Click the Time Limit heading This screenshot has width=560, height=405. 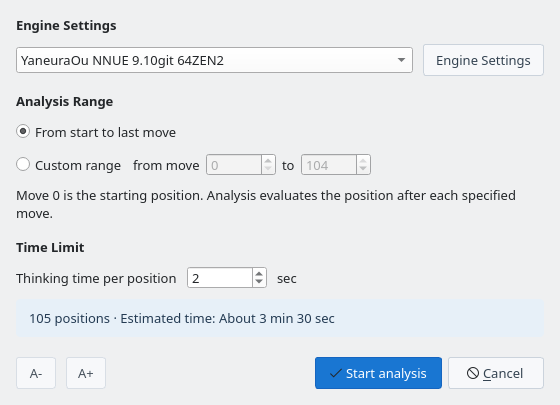click(50, 247)
